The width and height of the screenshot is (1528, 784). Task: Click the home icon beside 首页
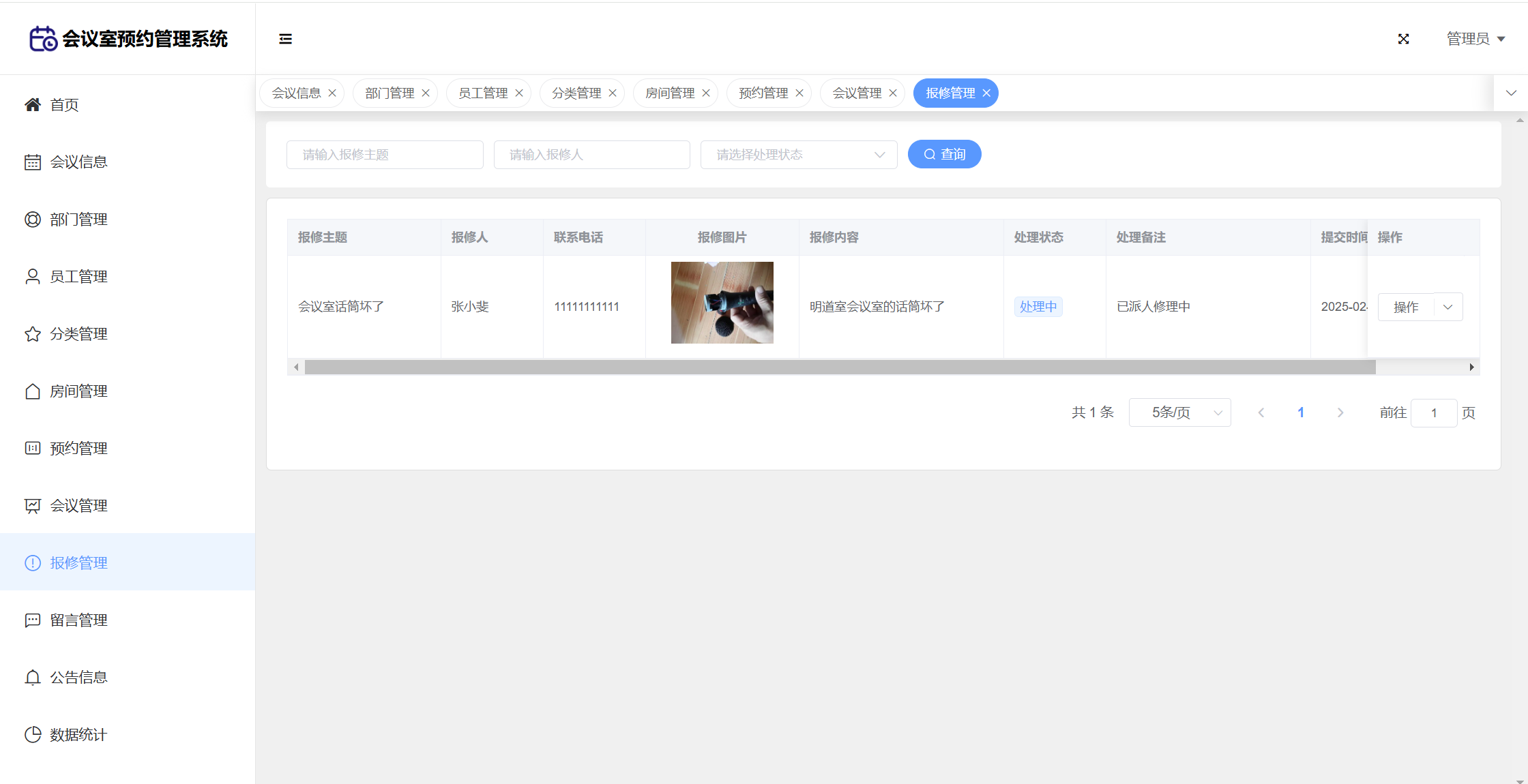[x=33, y=105]
